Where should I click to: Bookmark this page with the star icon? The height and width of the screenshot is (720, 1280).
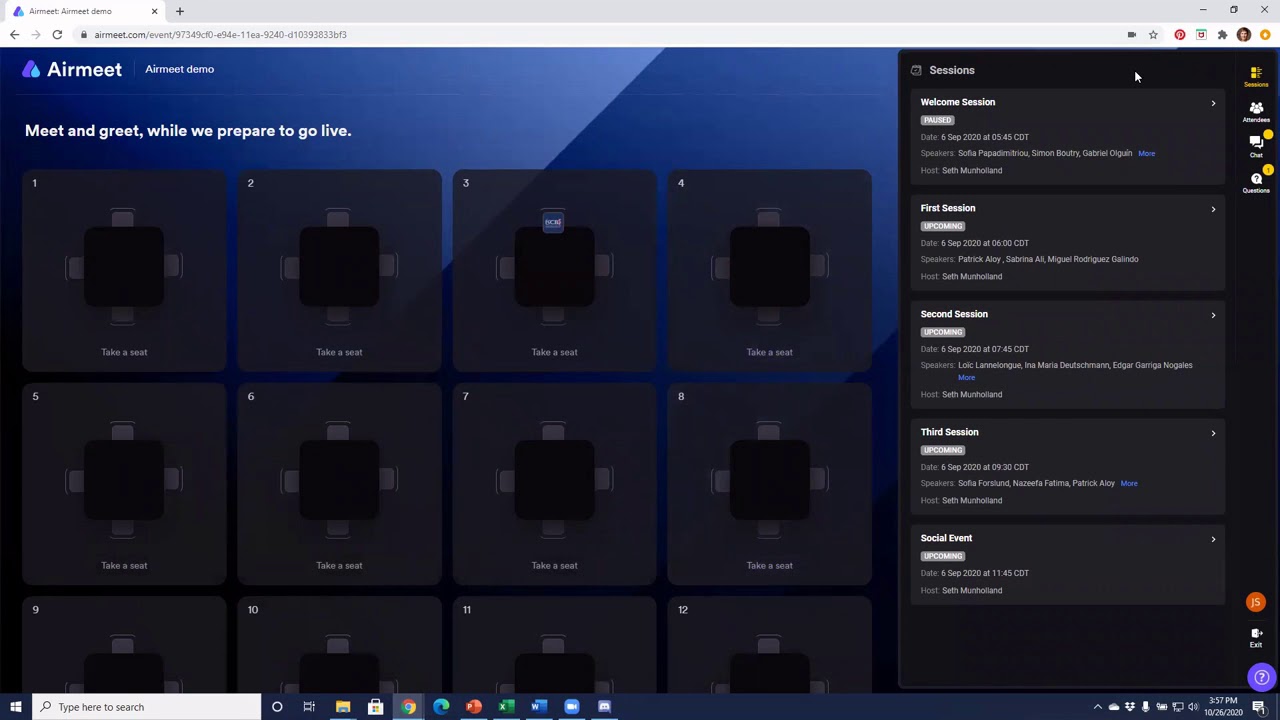[1153, 35]
